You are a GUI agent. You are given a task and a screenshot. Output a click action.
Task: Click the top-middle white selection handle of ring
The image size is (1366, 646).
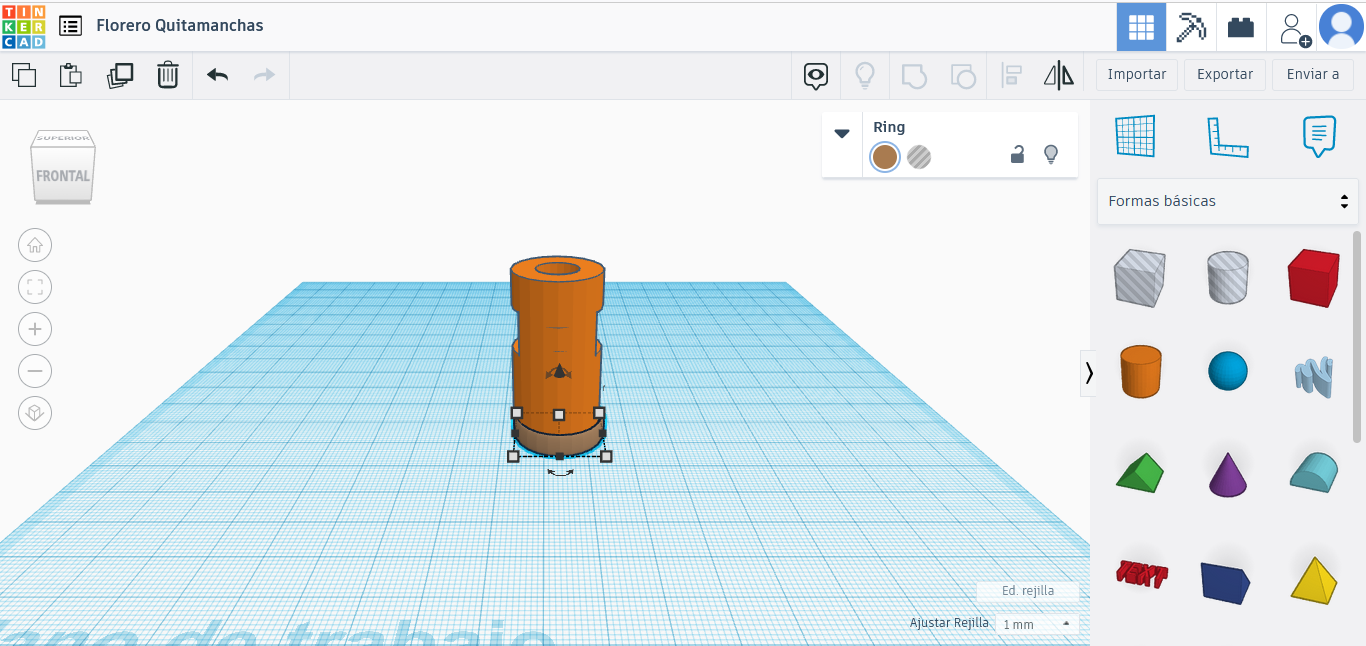click(x=559, y=414)
